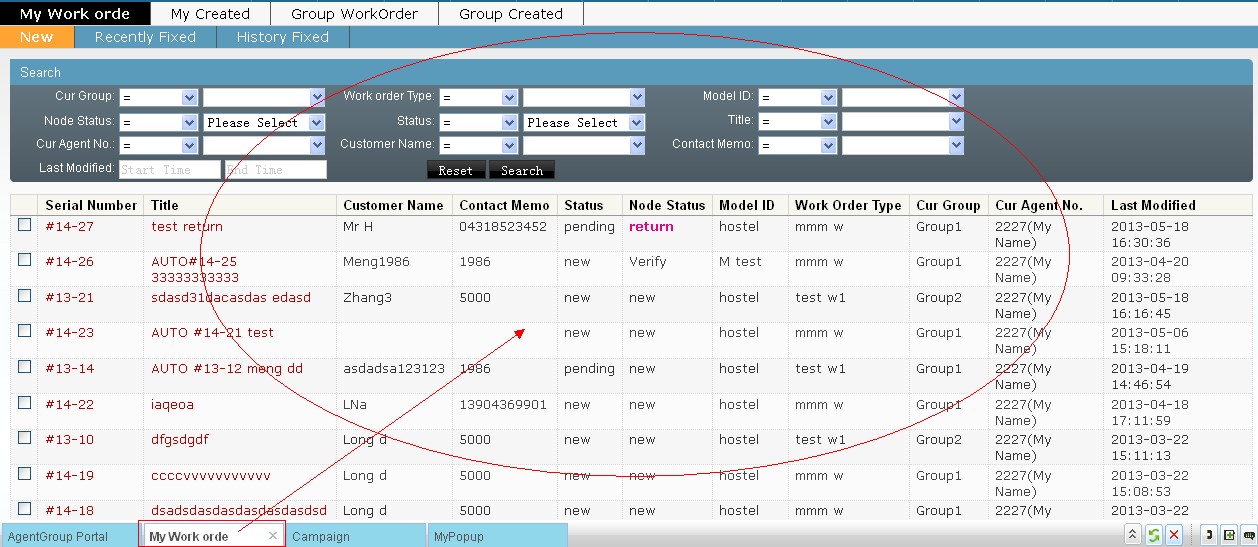Image resolution: width=1258 pixels, height=547 pixels.
Task: Click the Last Modified Start Time field
Action: click(169, 170)
